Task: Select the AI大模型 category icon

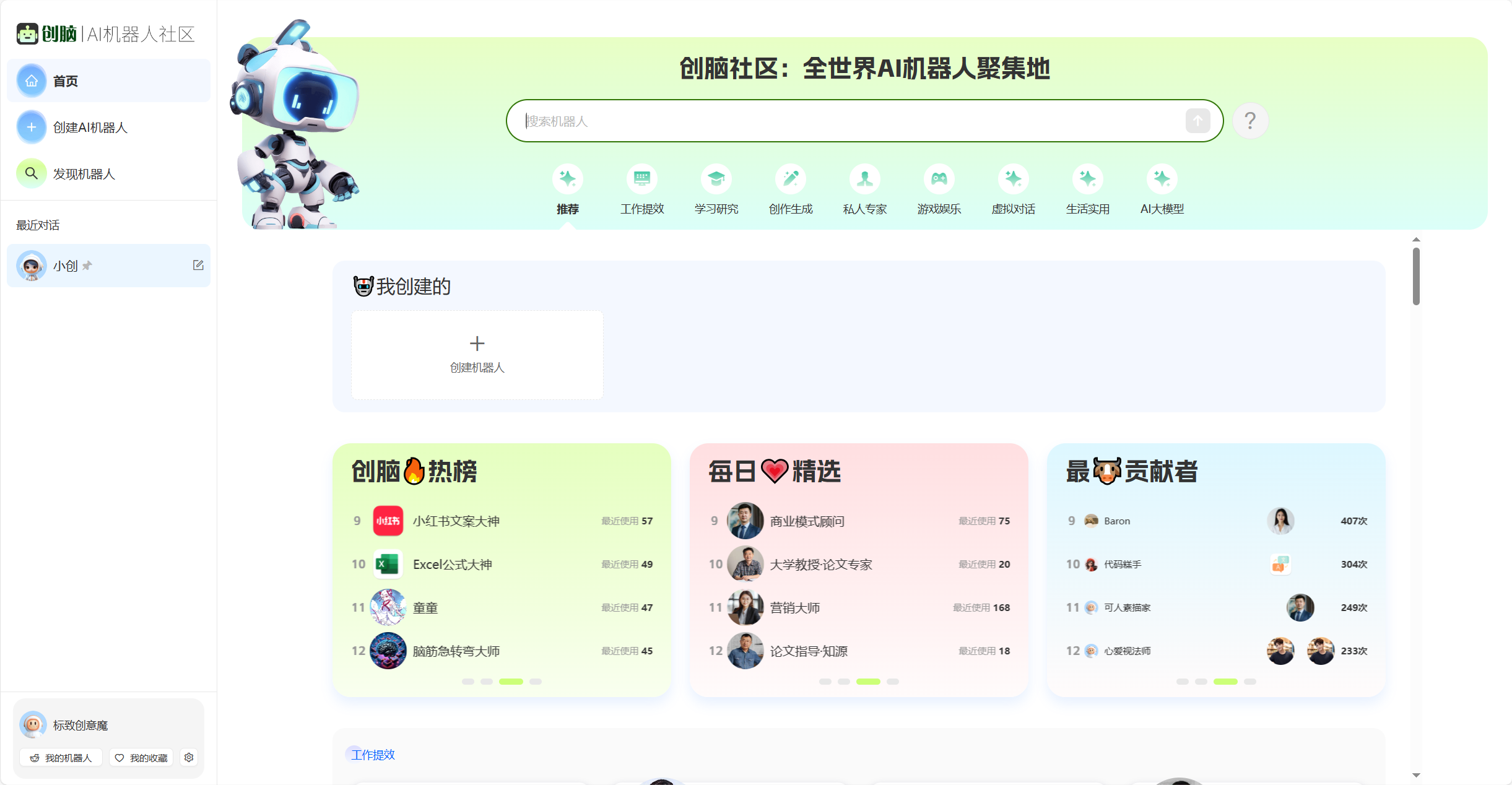Action: (1162, 179)
